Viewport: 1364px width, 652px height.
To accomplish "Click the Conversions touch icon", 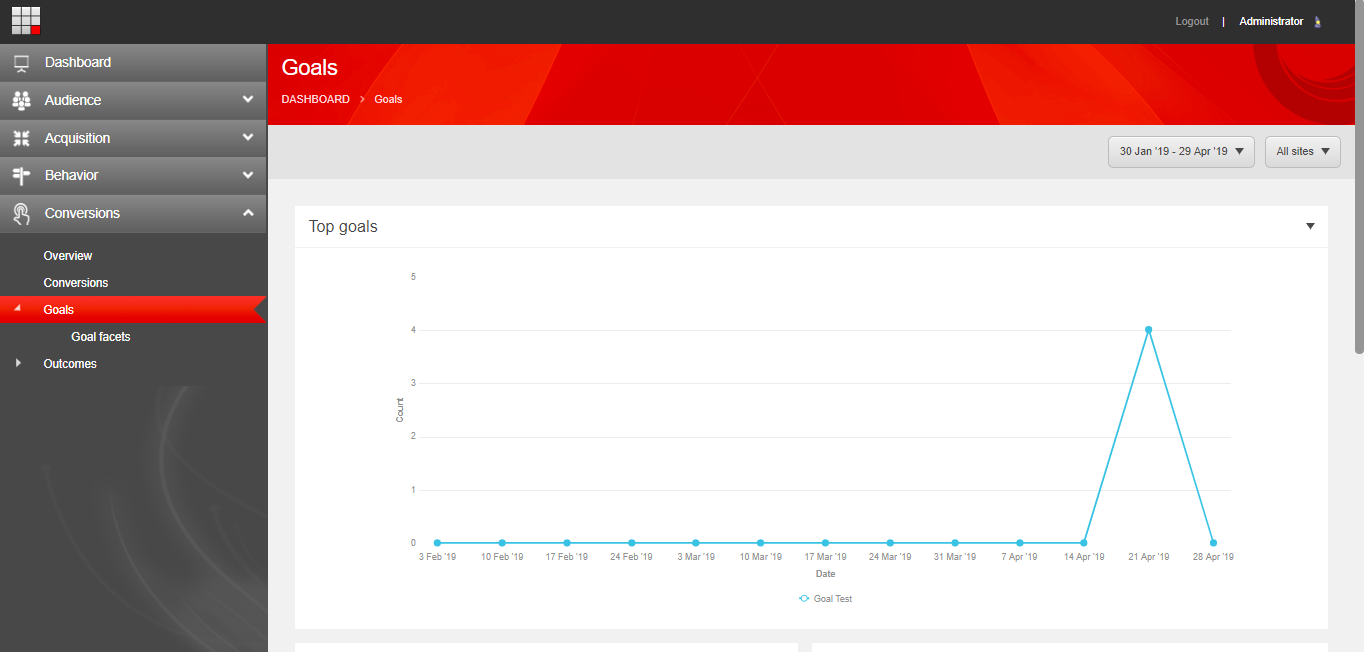I will tap(21, 213).
